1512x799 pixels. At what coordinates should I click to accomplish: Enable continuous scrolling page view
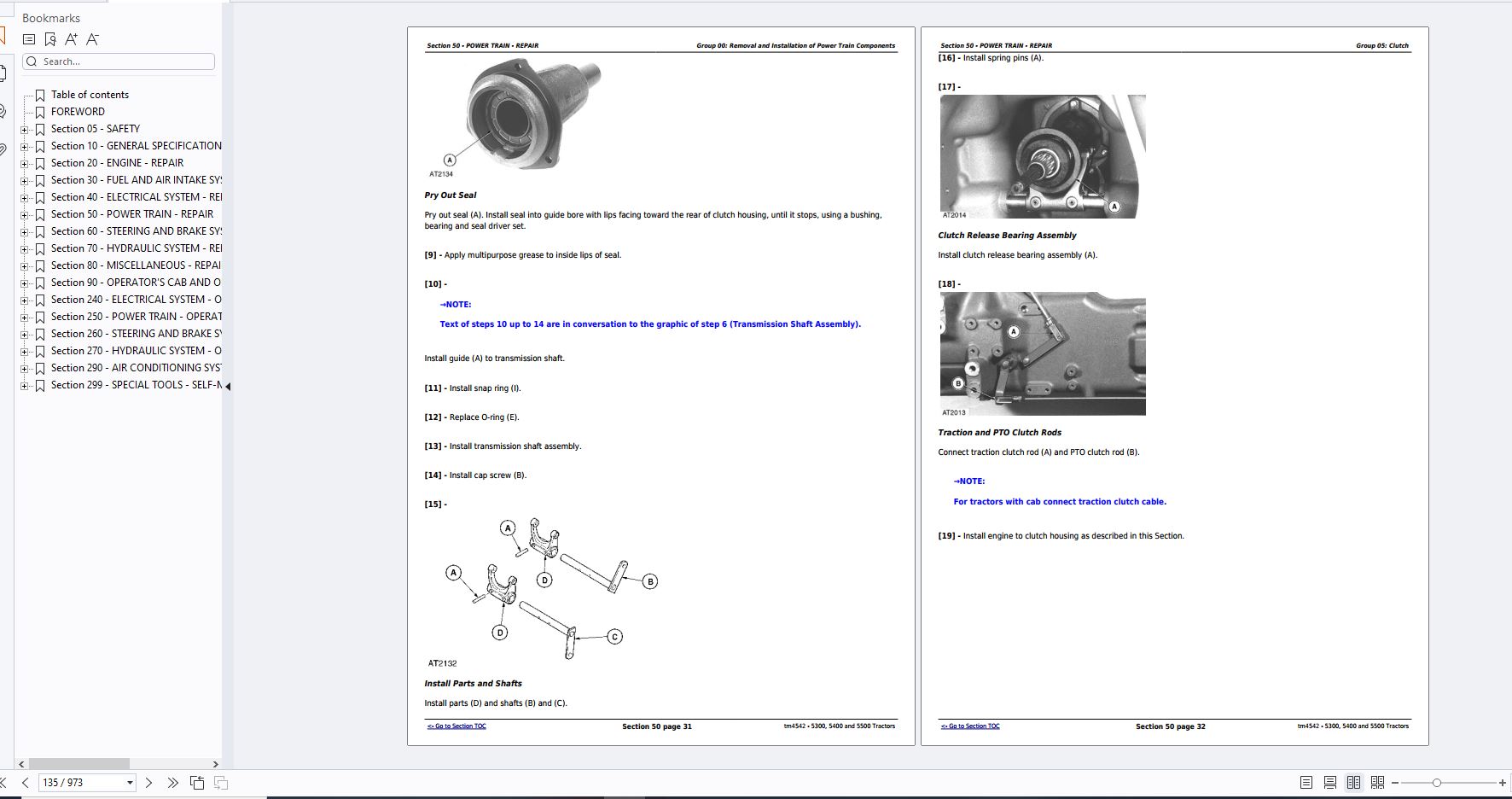coord(1330,783)
